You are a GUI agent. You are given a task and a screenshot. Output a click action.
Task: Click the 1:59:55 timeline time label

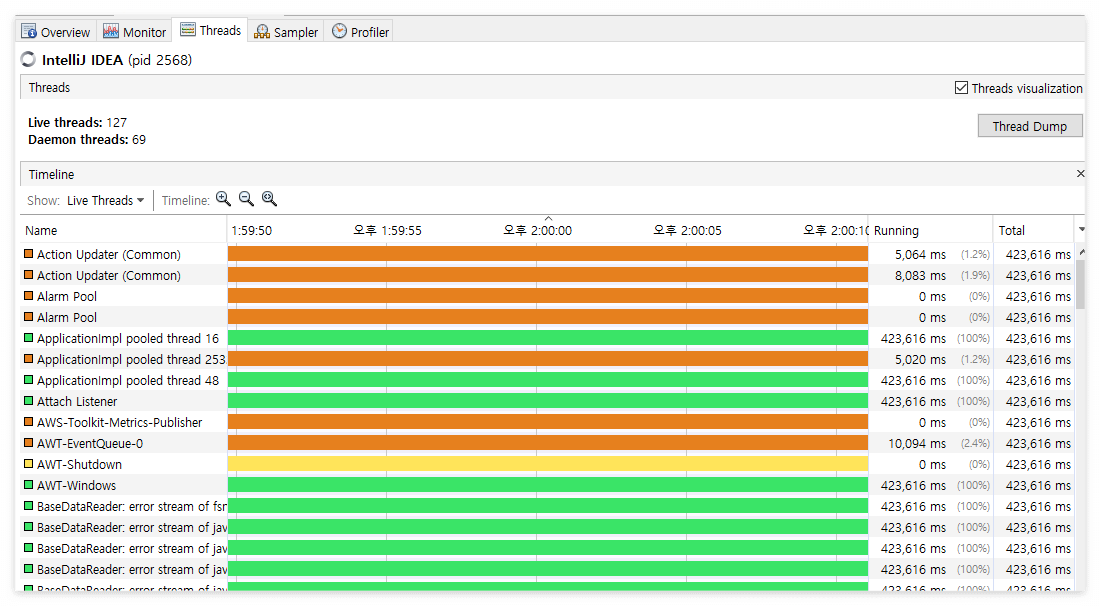click(387, 230)
